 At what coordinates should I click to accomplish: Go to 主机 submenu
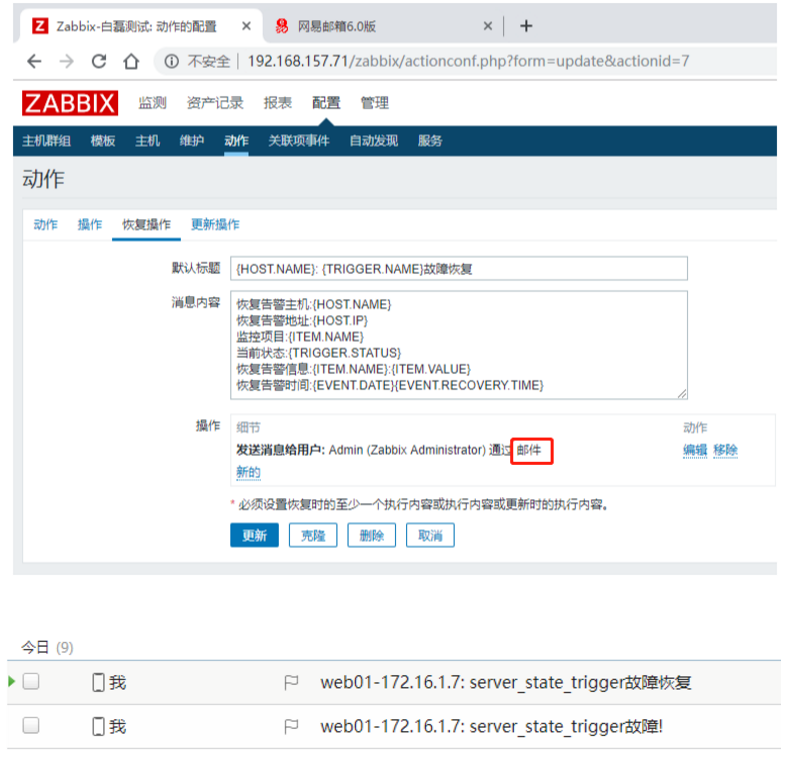point(148,141)
